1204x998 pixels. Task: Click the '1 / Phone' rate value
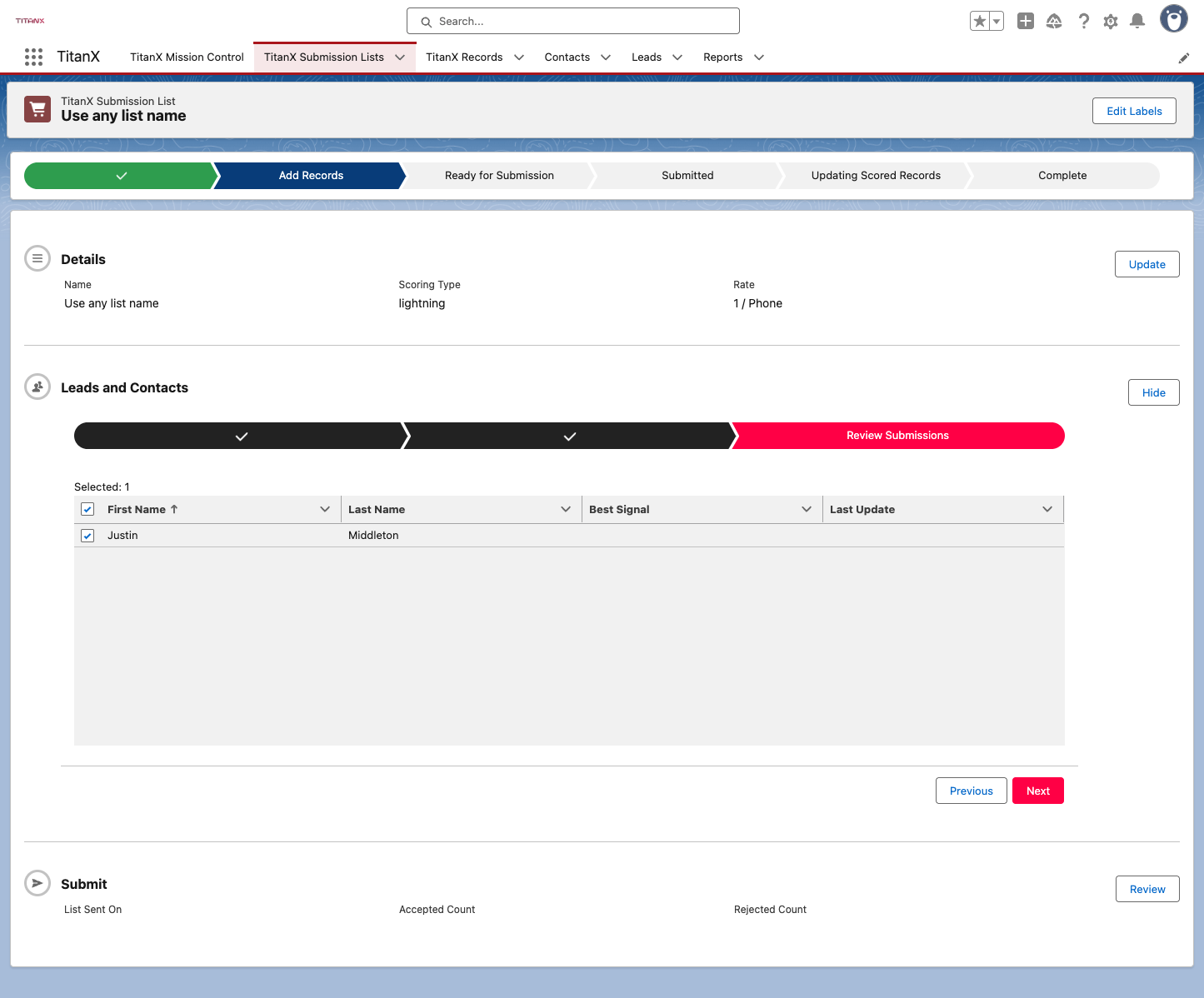point(757,303)
